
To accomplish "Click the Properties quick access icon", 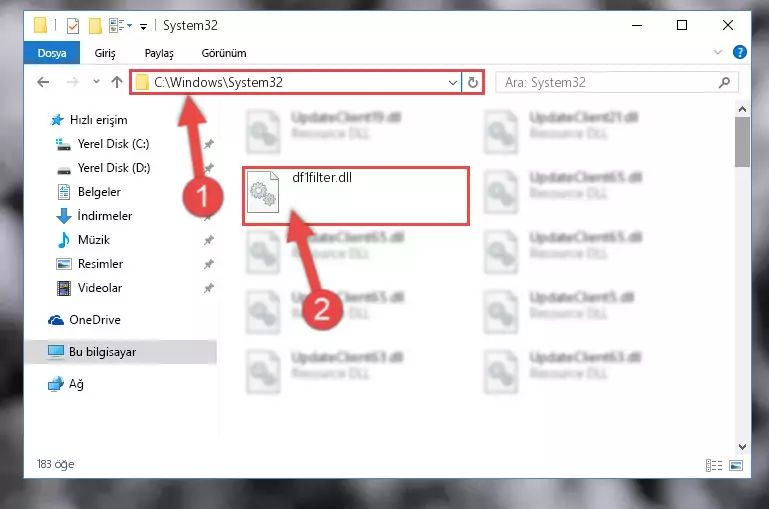I will pos(73,25).
